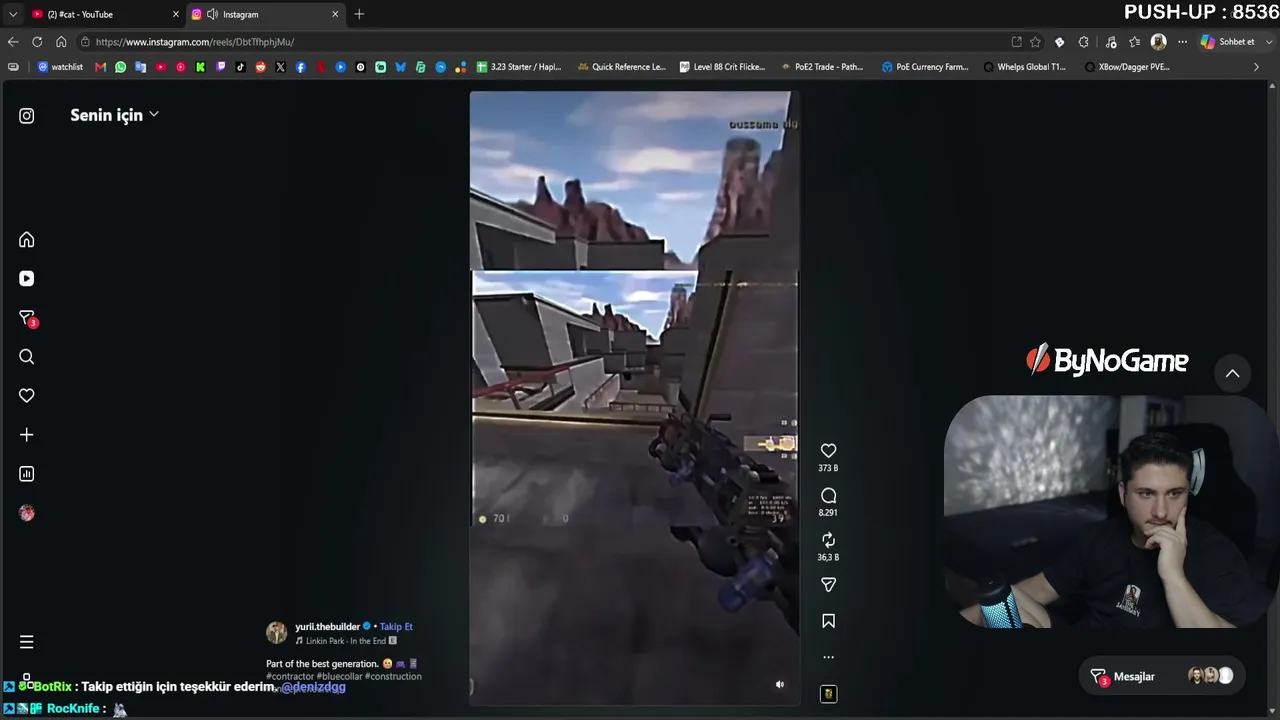Screen dimensions: 1280x720
Task: Open Reels section in Instagram sidebar
Action: (x=27, y=279)
